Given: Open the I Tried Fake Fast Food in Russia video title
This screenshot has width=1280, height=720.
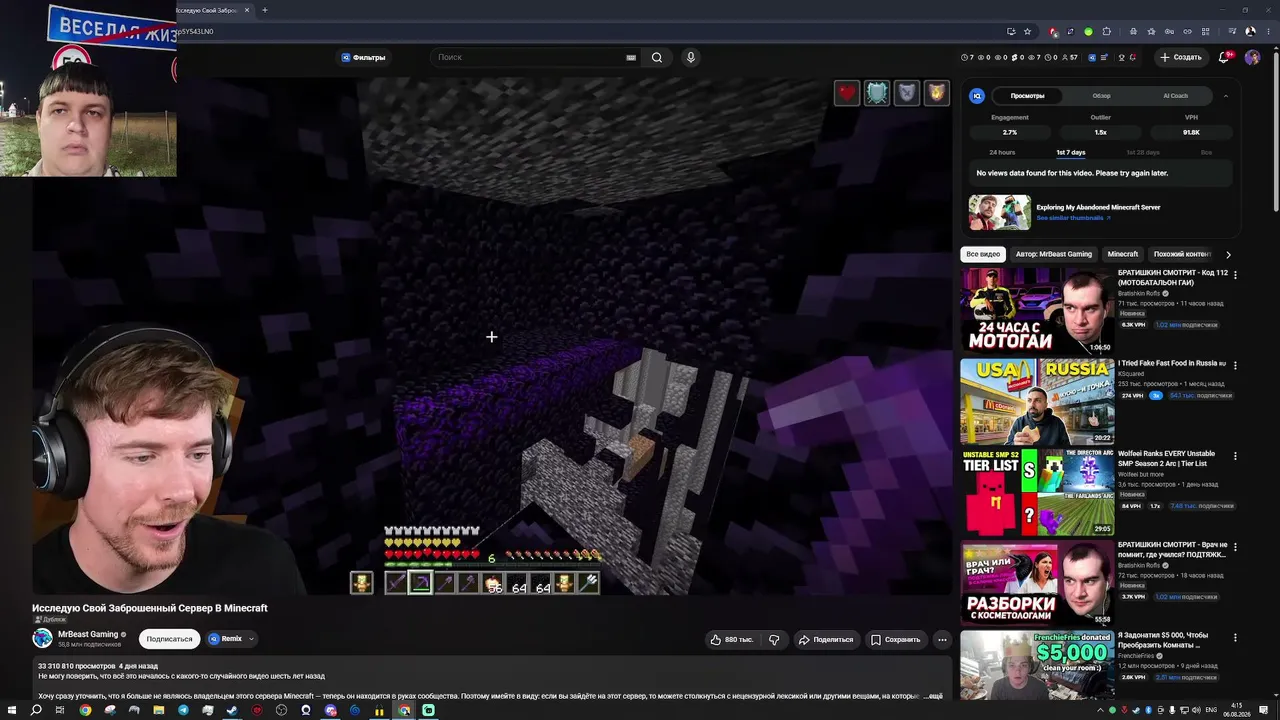Looking at the screenshot, I should click(1171, 364).
